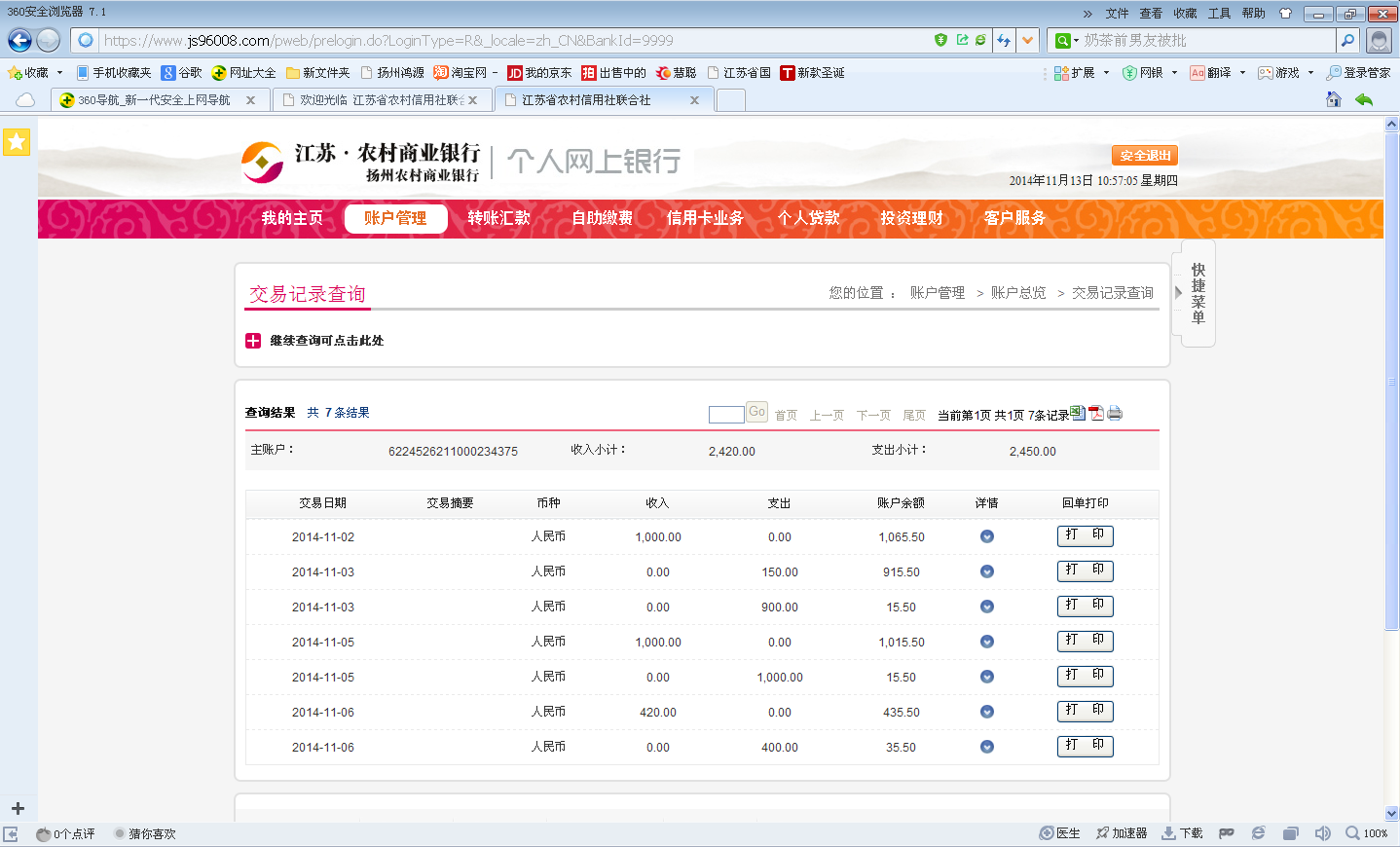Click the 安全退出 logout button

(1145, 156)
